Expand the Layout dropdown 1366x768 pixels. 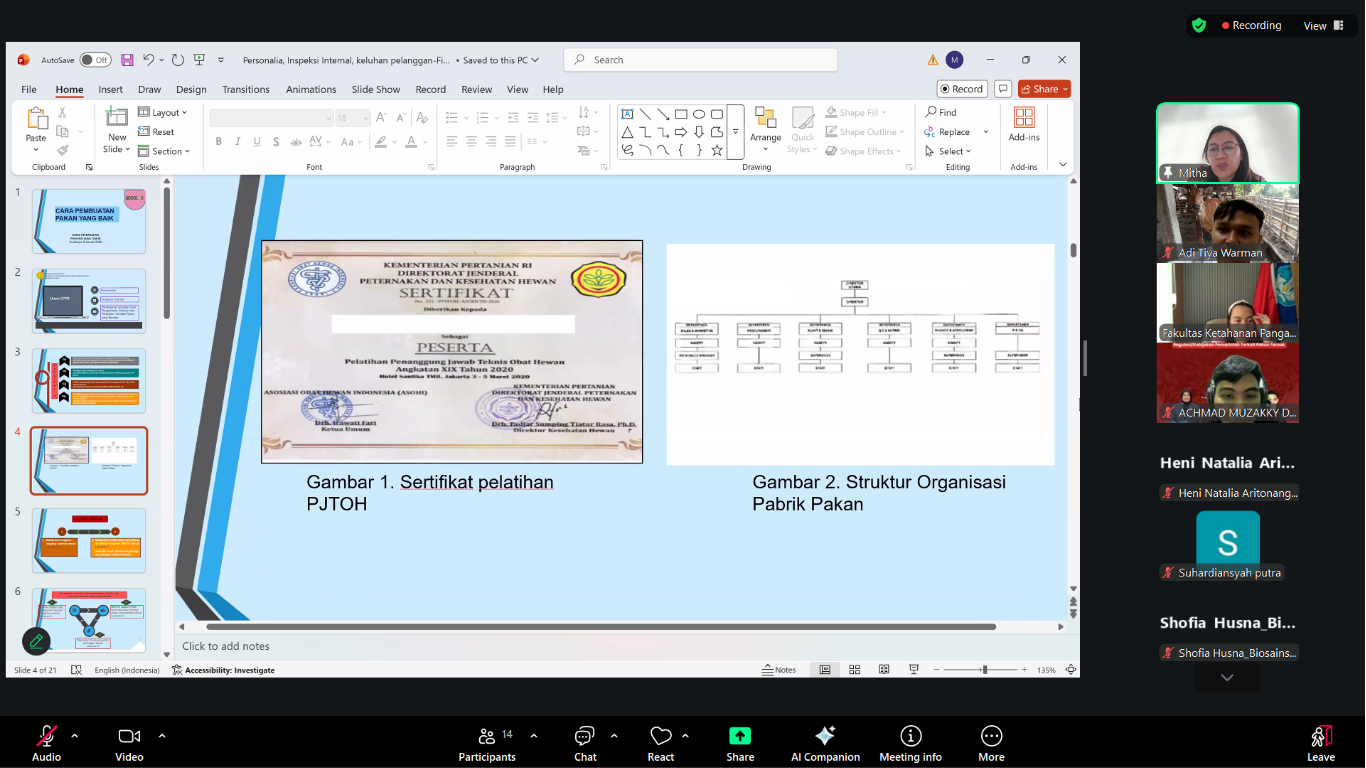163,113
